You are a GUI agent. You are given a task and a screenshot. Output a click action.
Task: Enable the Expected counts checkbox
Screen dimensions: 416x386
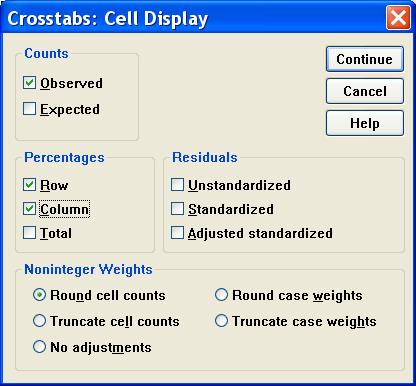(x=29, y=109)
